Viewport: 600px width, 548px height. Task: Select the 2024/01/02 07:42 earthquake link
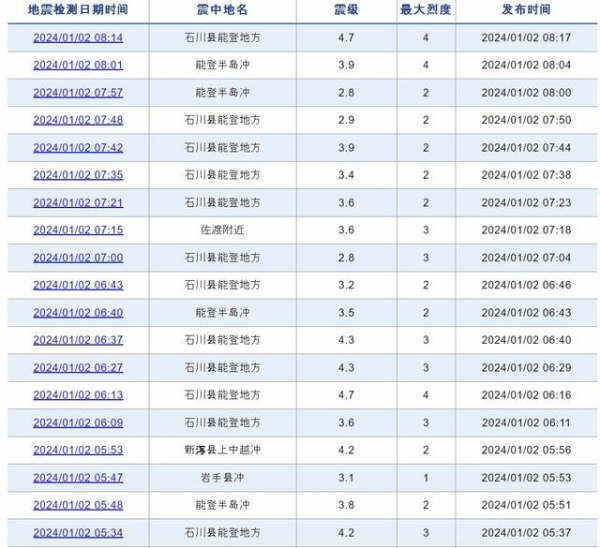tap(78, 148)
